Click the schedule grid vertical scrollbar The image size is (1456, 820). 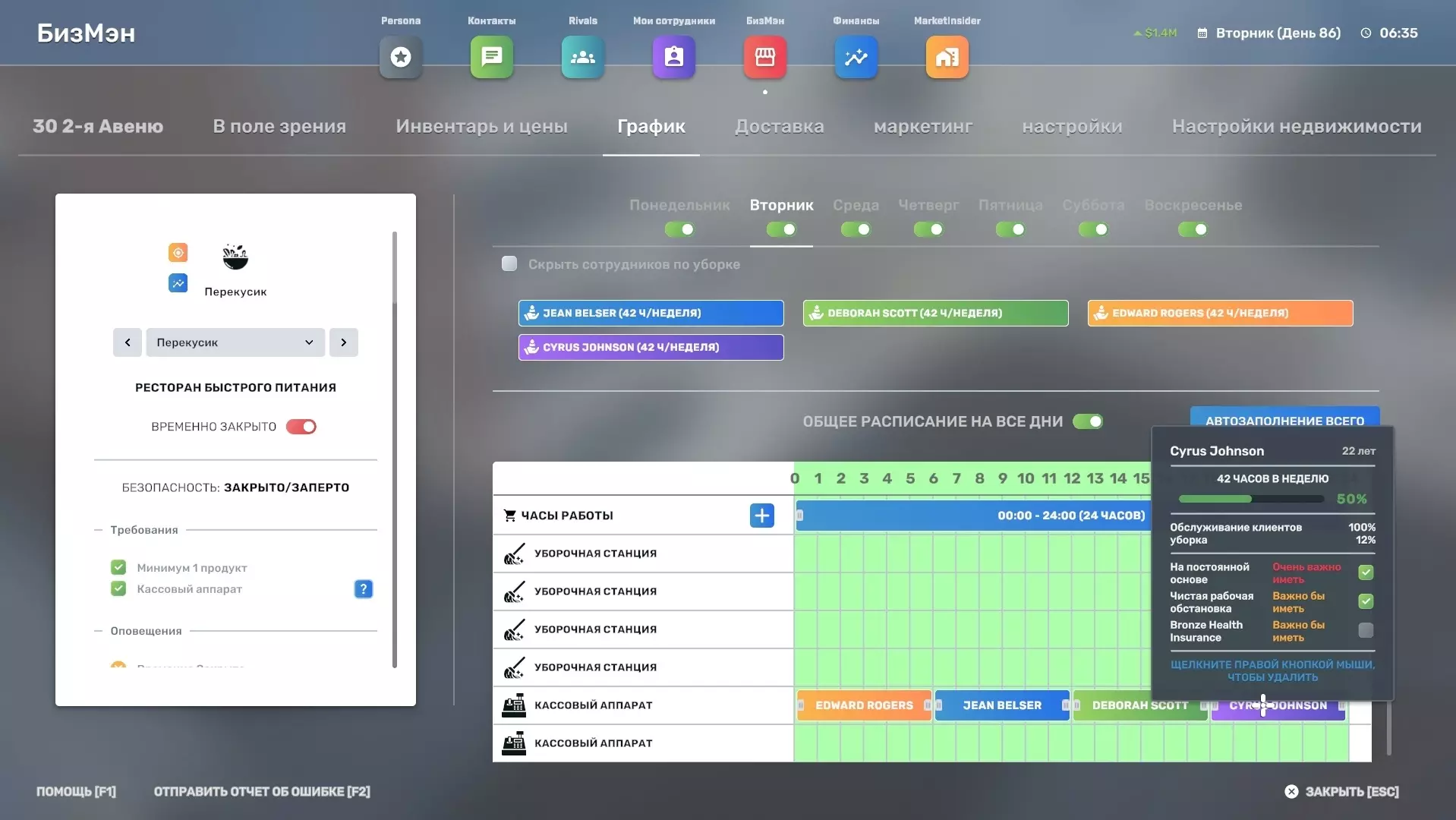coord(1388,727)
